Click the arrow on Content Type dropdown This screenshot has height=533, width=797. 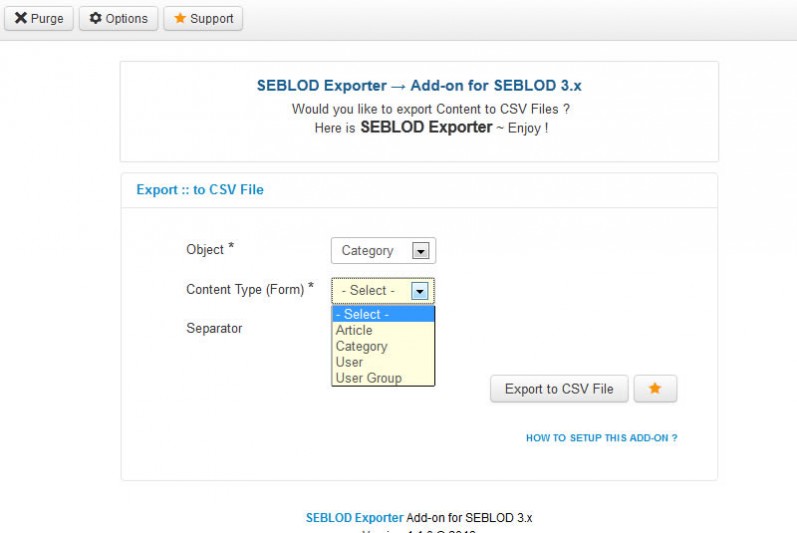(420, 291)
